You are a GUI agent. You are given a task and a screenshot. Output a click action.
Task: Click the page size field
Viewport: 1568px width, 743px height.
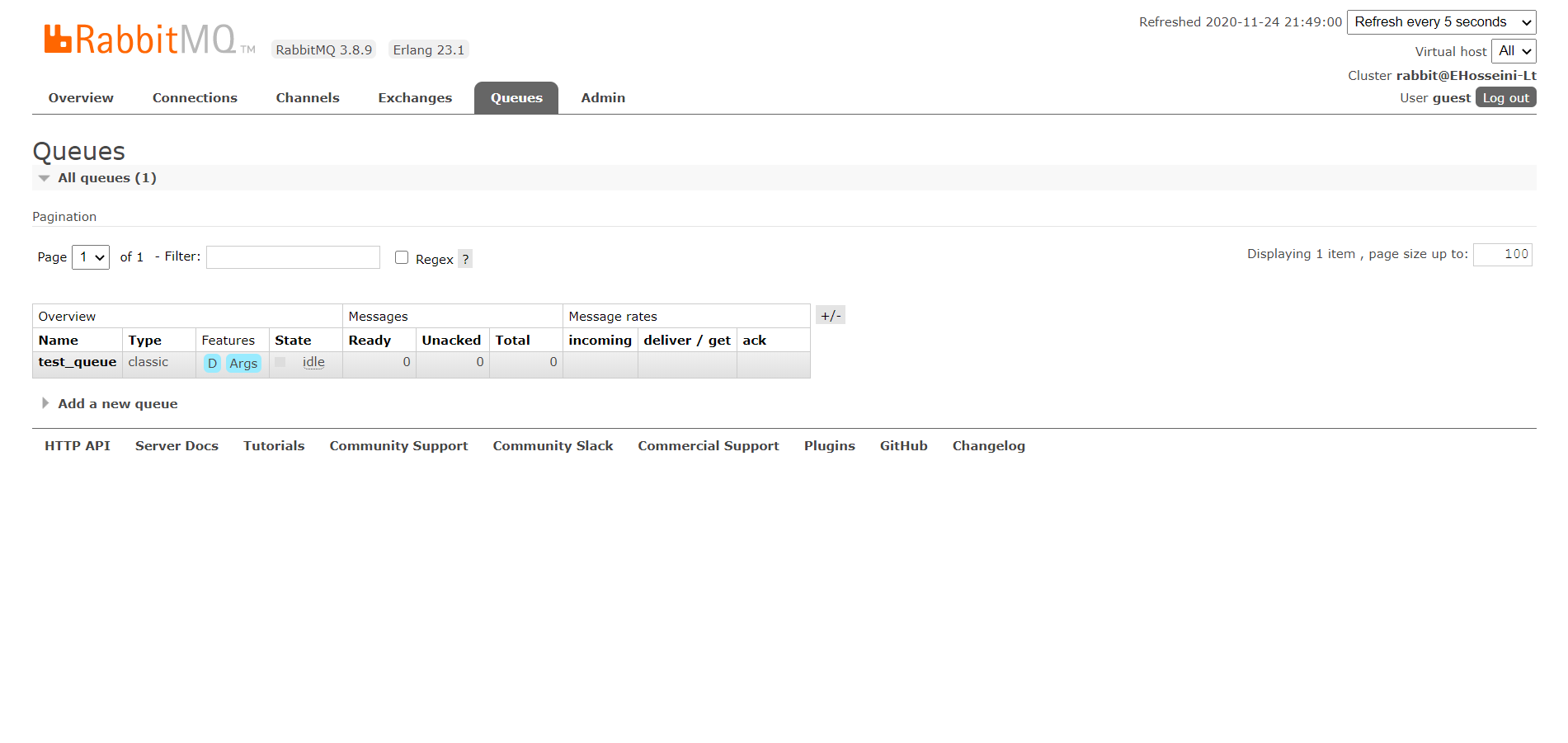pyautogui.click(x=1503, y=254)
